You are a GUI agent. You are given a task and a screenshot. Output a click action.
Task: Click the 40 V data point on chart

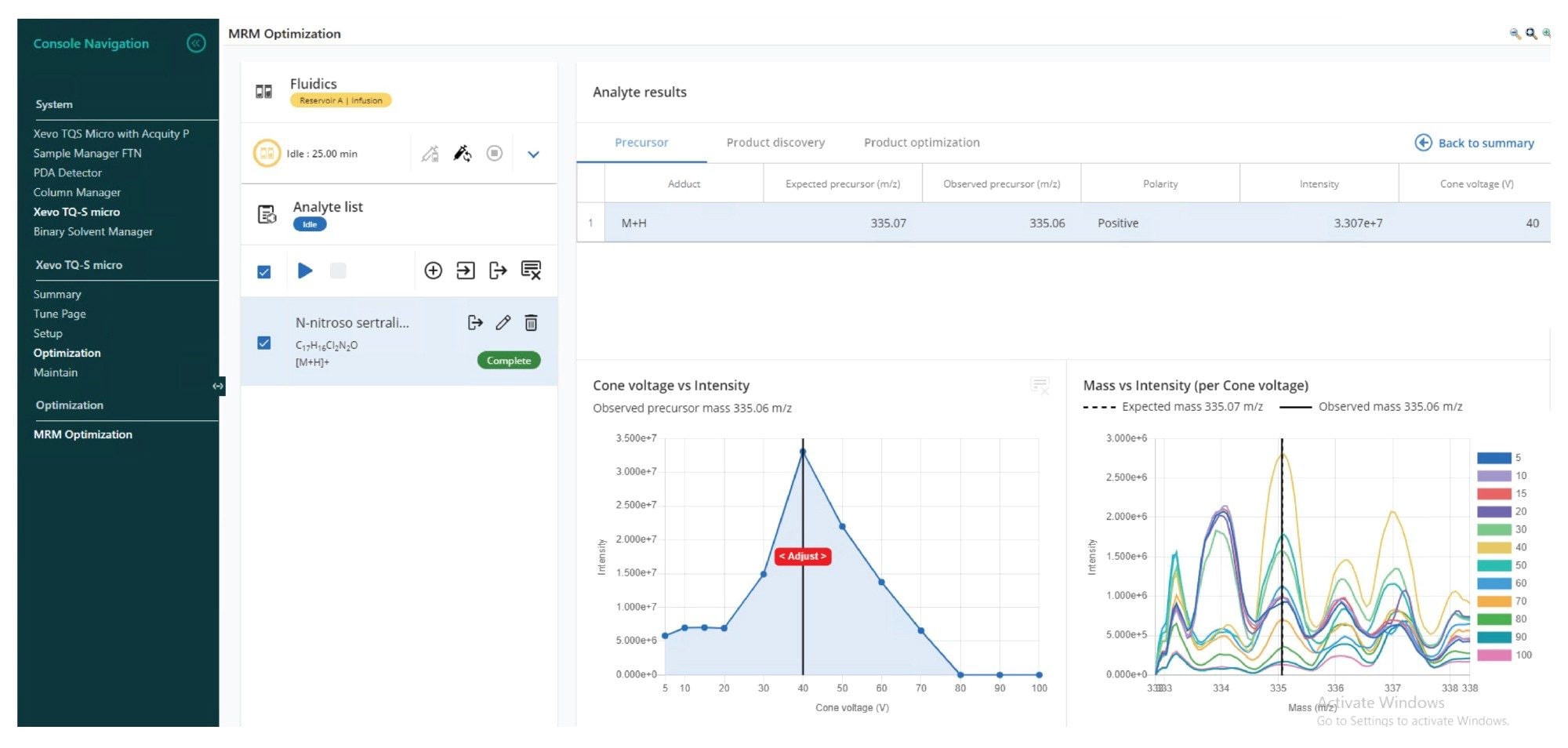tap(803, 452)
